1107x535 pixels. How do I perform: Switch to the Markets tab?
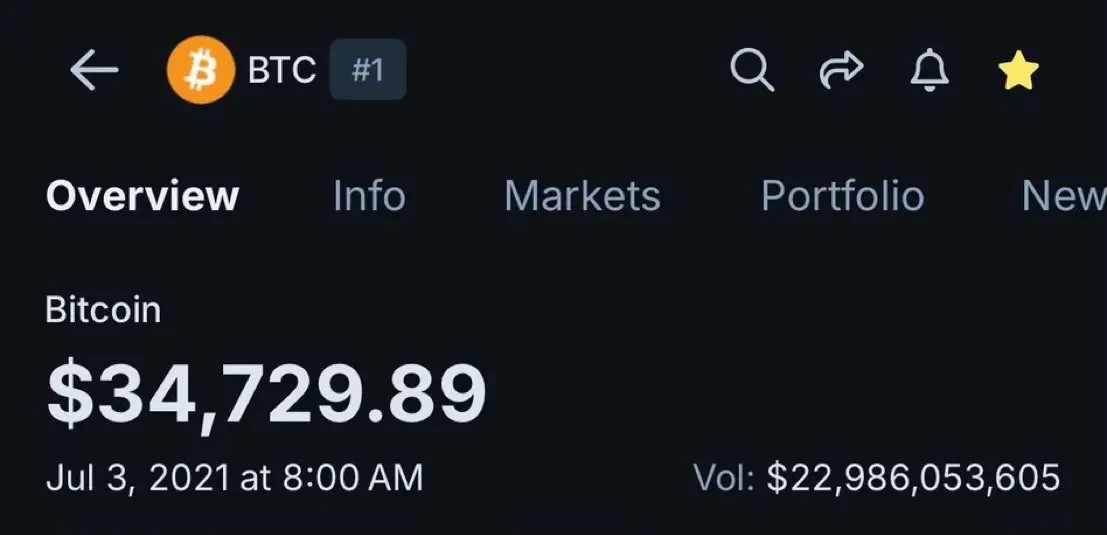(582, 196)
